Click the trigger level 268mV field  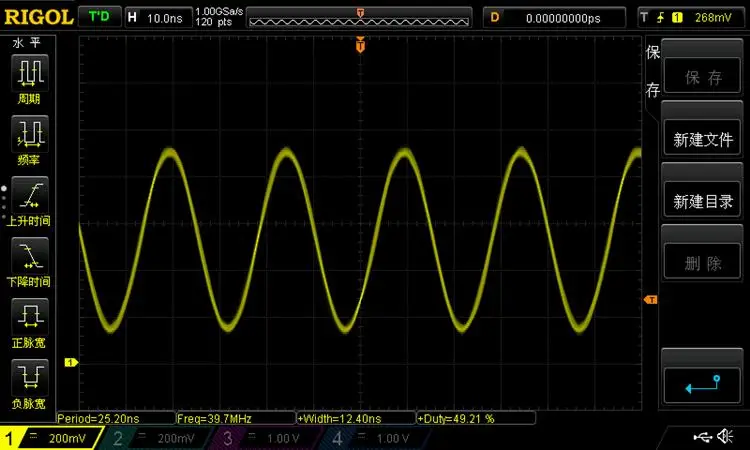click(x=713, y=18)
